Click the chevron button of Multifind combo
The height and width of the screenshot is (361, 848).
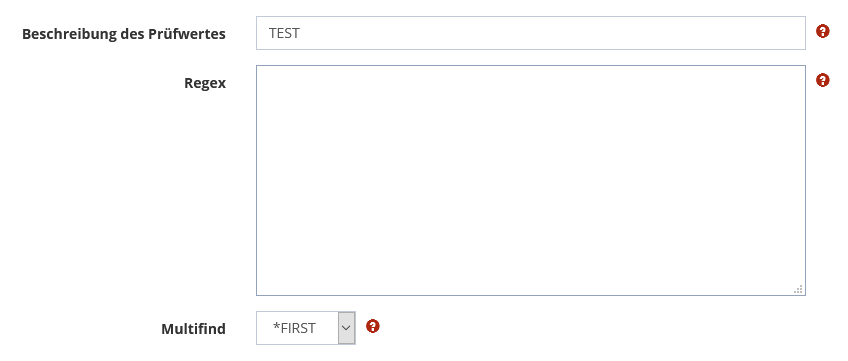point(347,328)
